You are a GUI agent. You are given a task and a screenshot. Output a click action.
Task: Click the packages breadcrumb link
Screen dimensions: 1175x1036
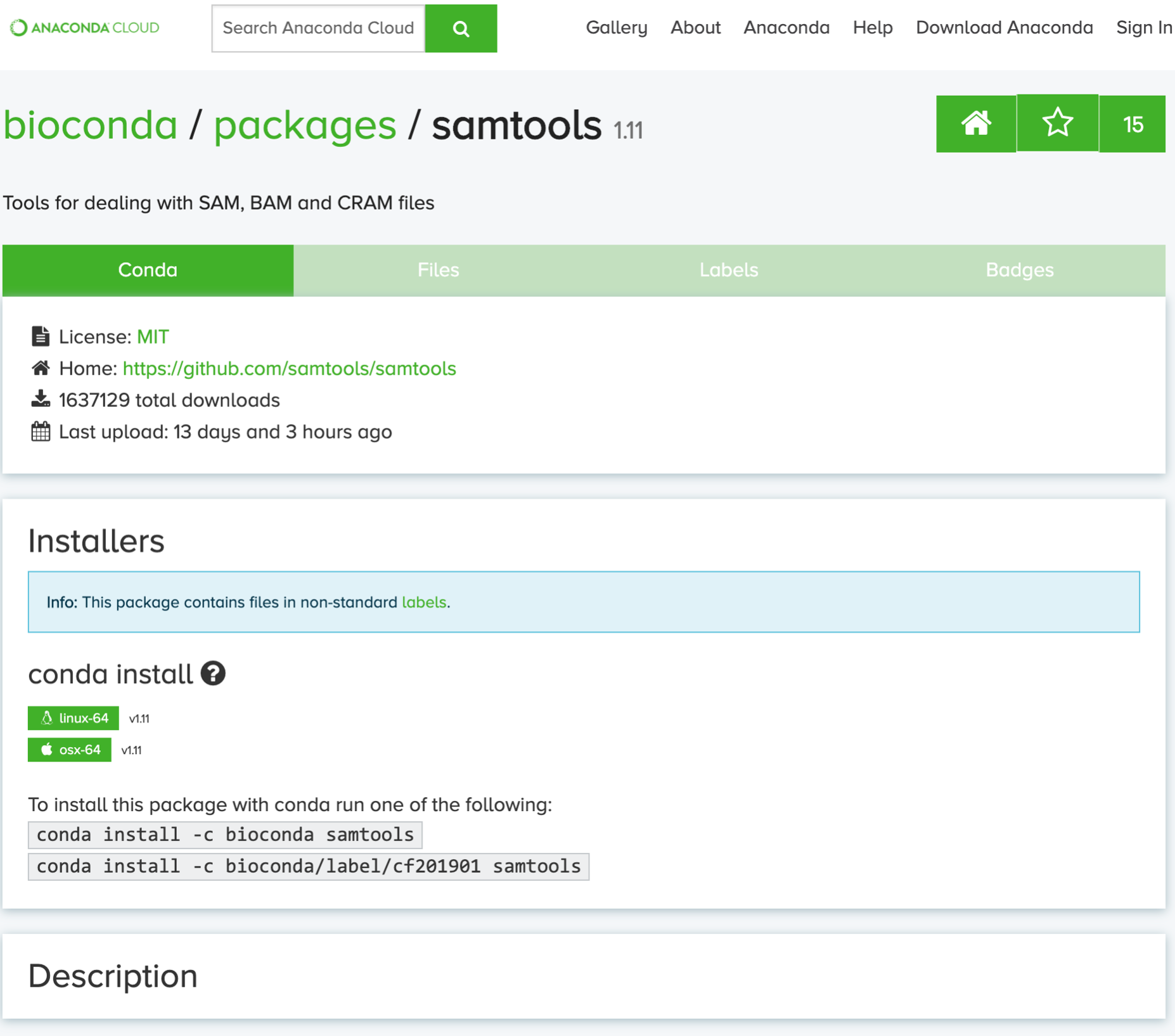305,125
